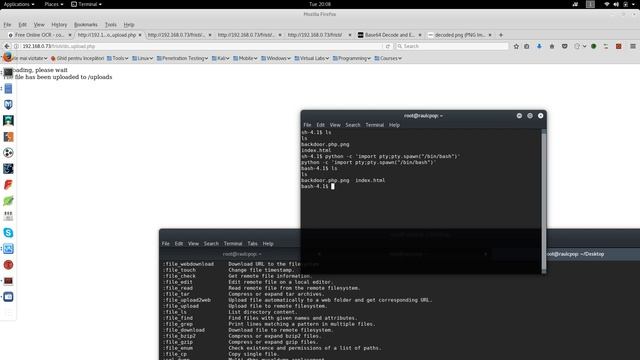640x360 pixels.
Task: Open the dark blue dragon icon in dock
Action: 8,169
